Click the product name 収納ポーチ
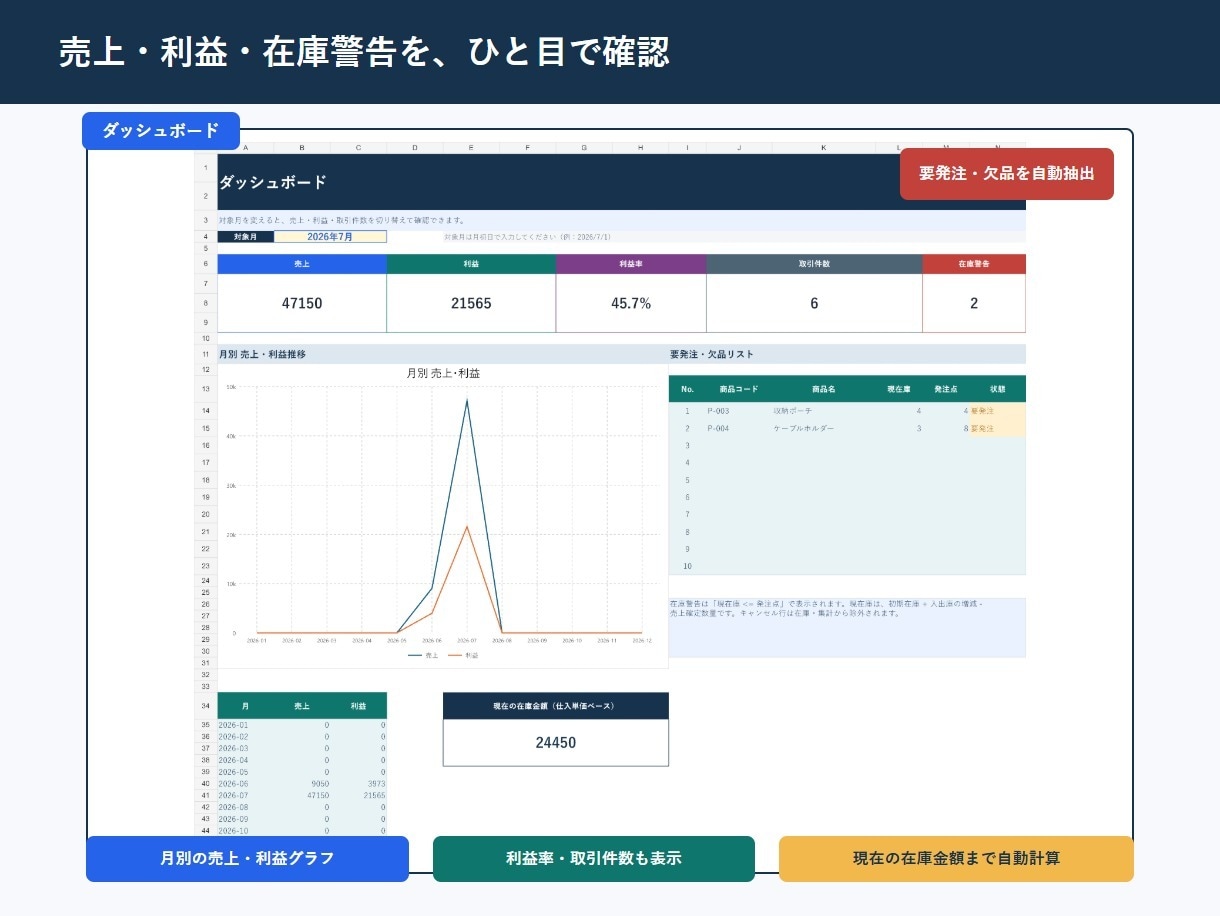 click(792, 411)
